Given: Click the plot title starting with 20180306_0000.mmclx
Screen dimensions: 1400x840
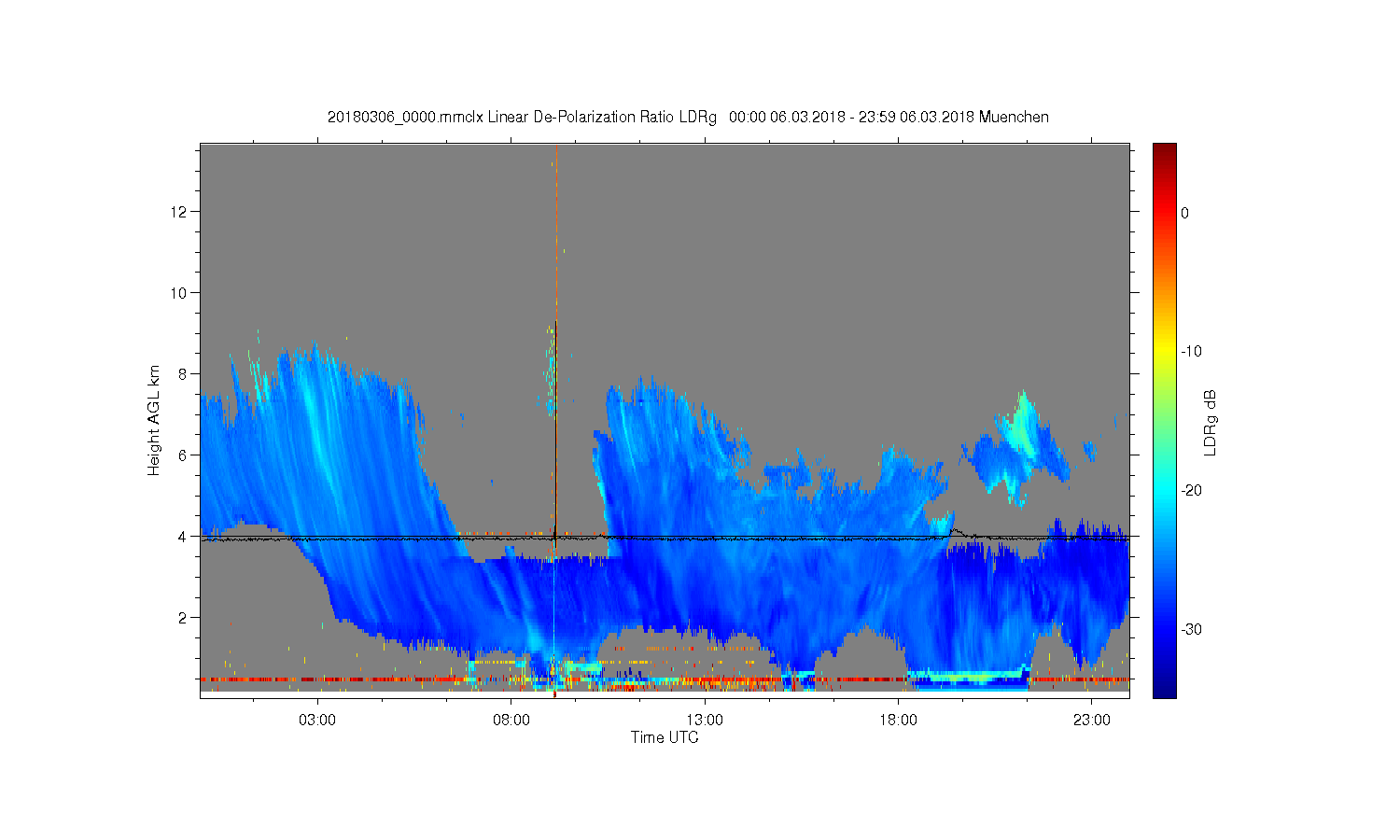Looking at the screenshot, I should [688, 118].
